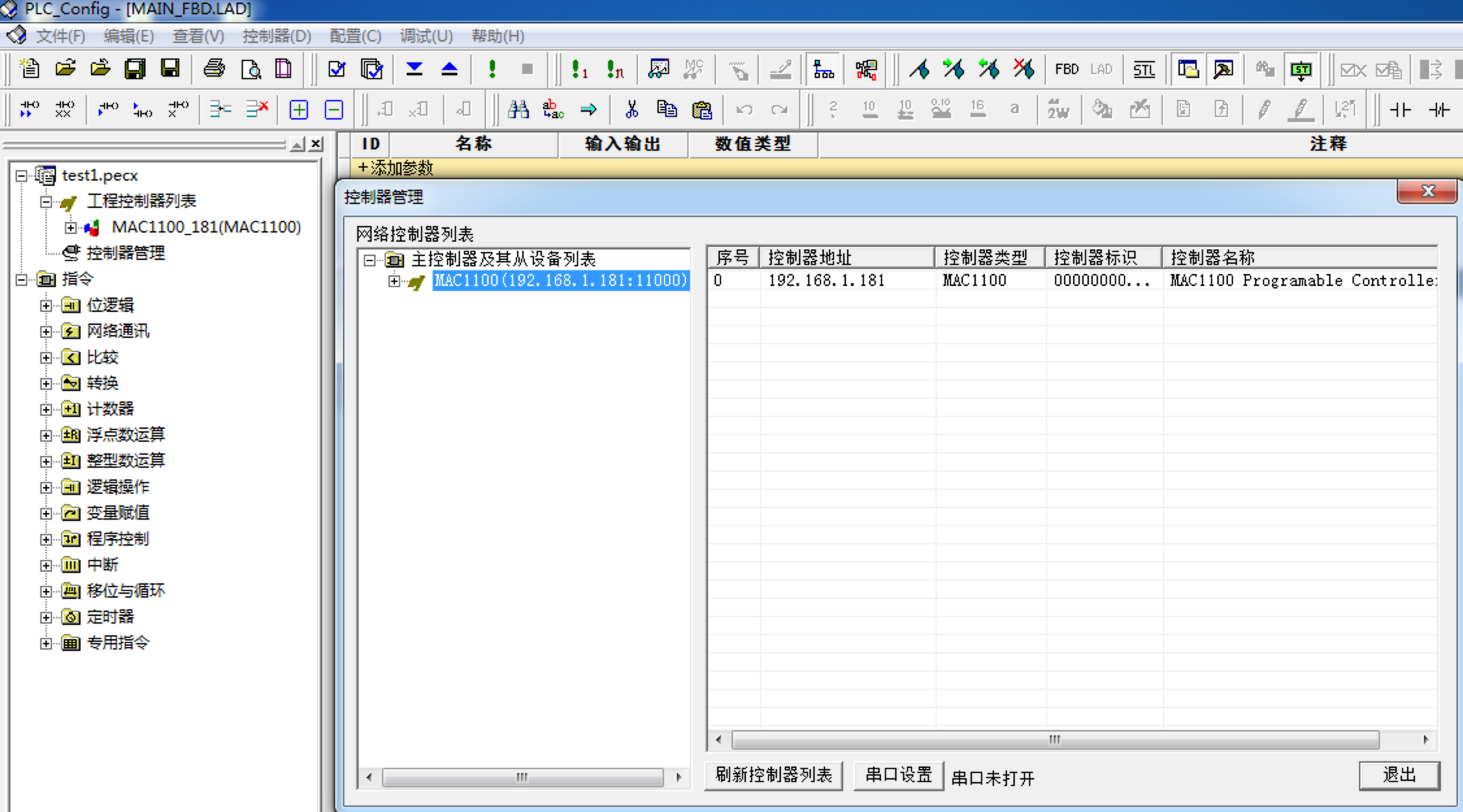Delete network minus icon

(334, 110)
